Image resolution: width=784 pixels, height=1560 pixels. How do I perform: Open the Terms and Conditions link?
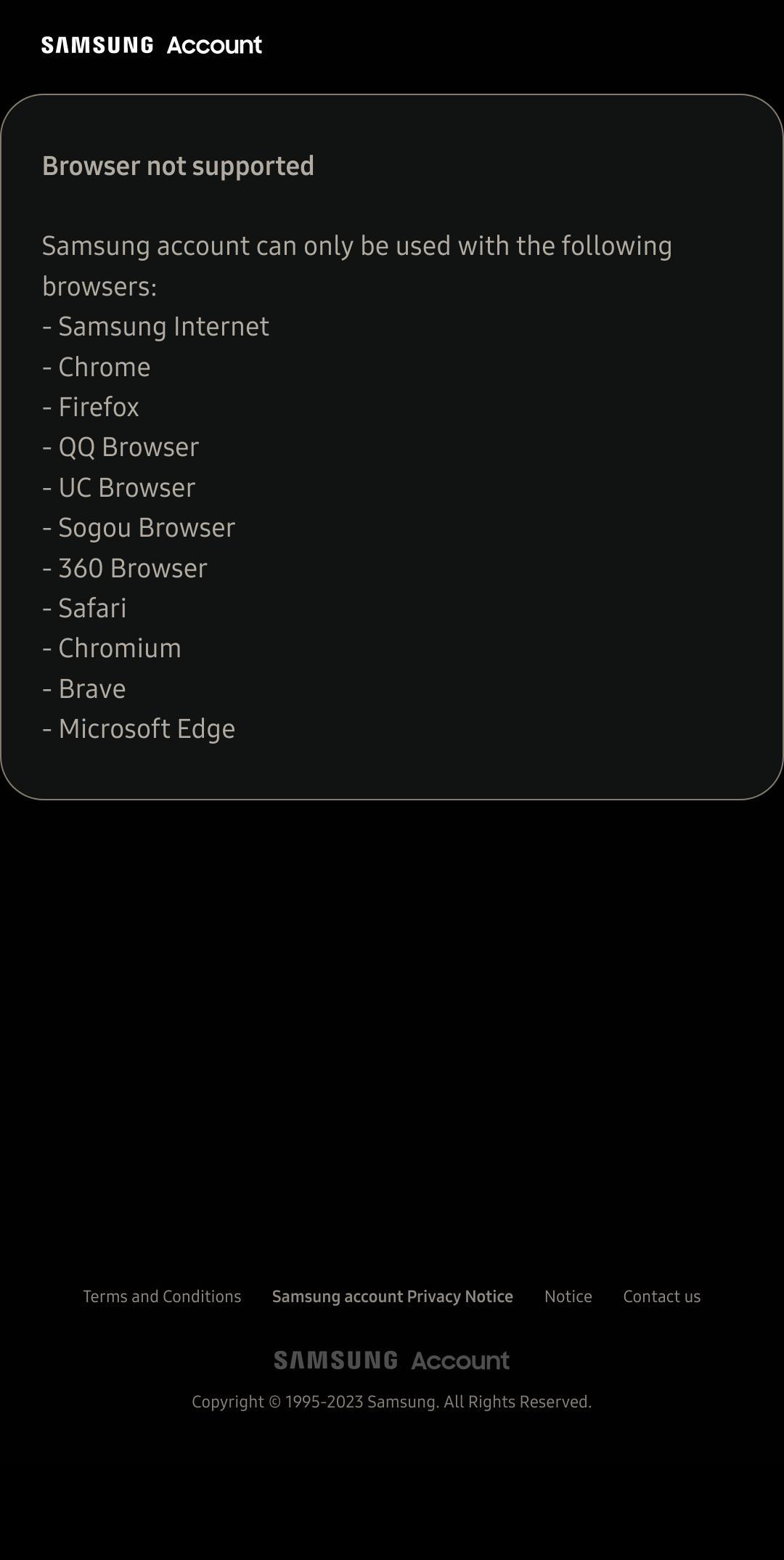click(x=161, y=1296)
